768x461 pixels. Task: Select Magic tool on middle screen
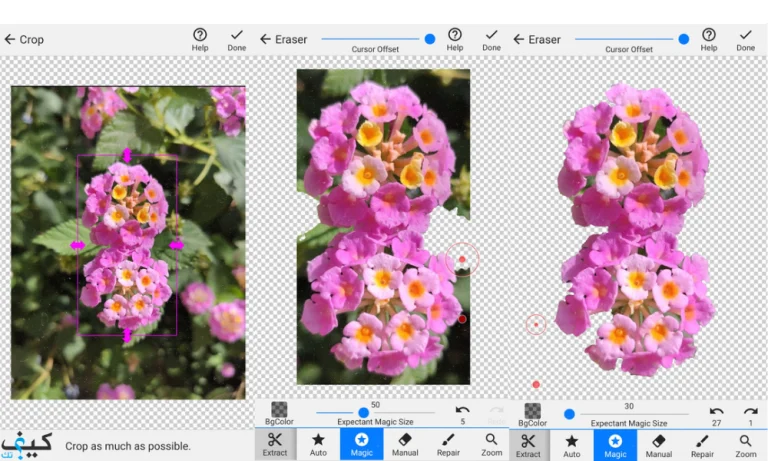pos(361,444)
